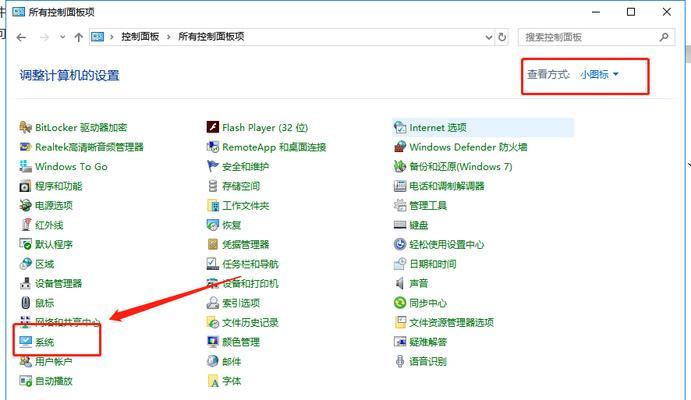Focus the 搜索控制面板 search box
This screenshot has width=691, height=400.
596,37
